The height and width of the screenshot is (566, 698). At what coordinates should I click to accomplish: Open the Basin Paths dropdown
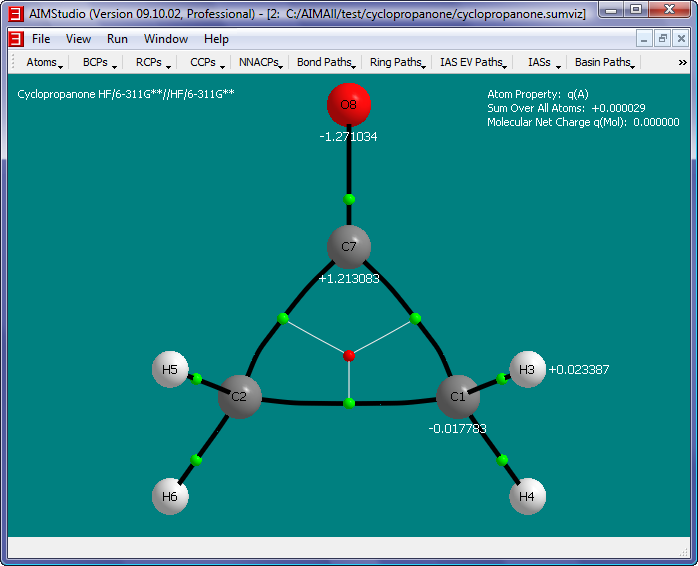[x=605, y=62]
